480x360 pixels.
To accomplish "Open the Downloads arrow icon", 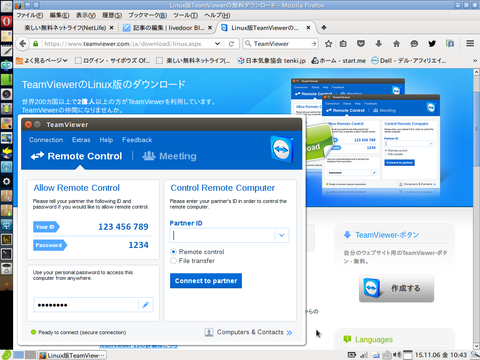I will point(379,44).
